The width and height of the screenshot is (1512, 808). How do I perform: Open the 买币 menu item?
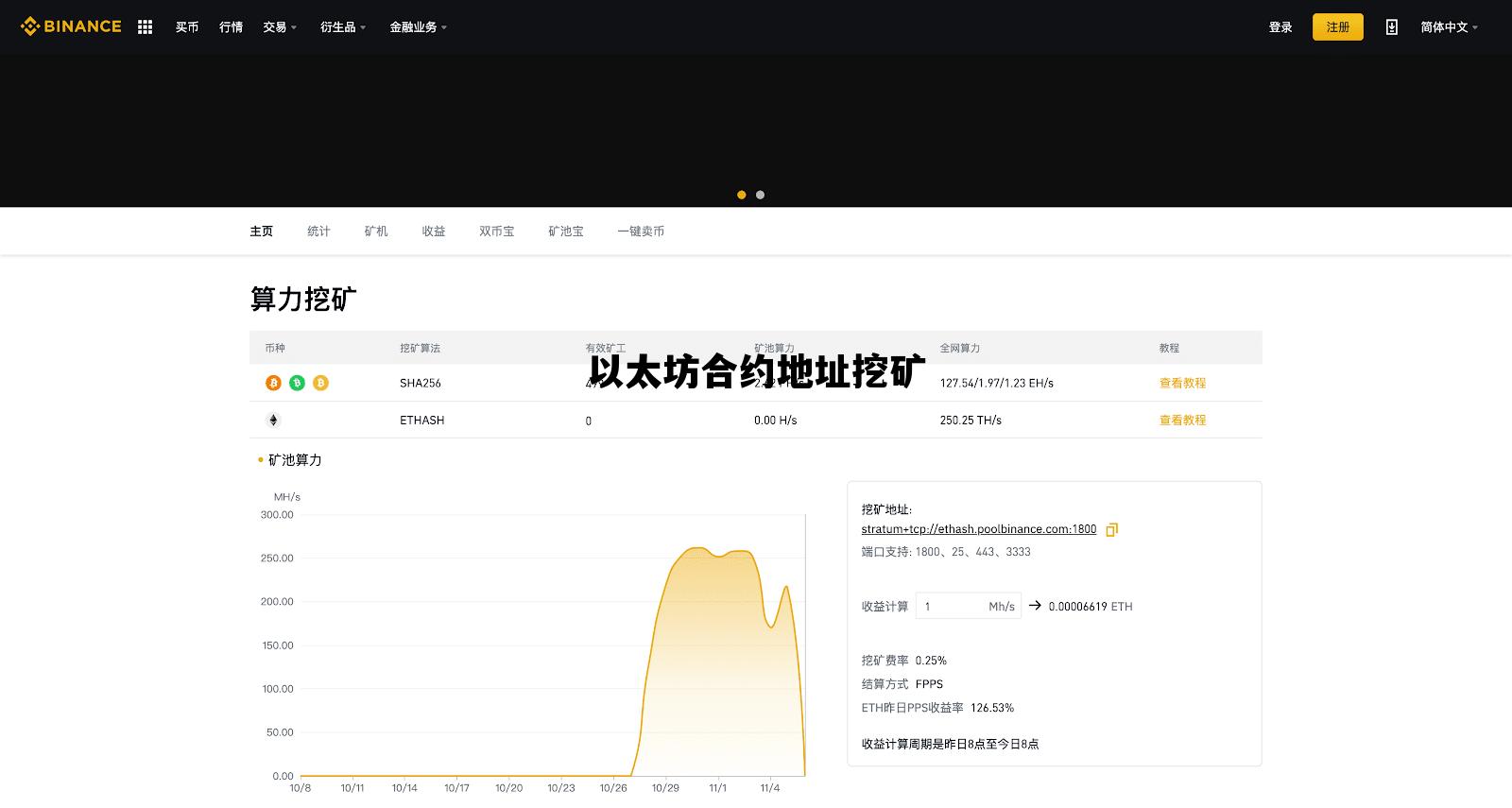pos(187,26)
